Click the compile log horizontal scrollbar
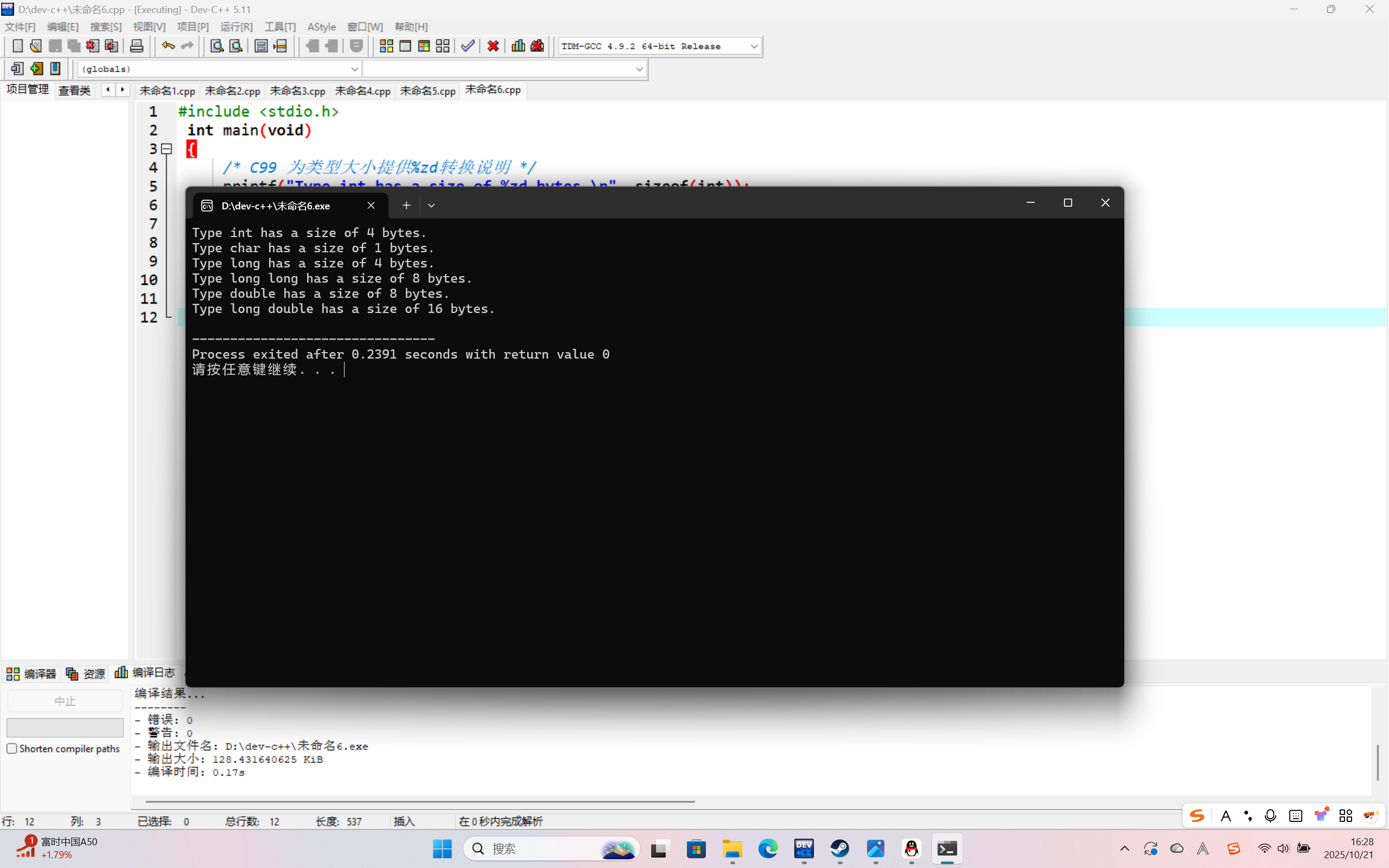The image size is (1389, 868). 419,801
